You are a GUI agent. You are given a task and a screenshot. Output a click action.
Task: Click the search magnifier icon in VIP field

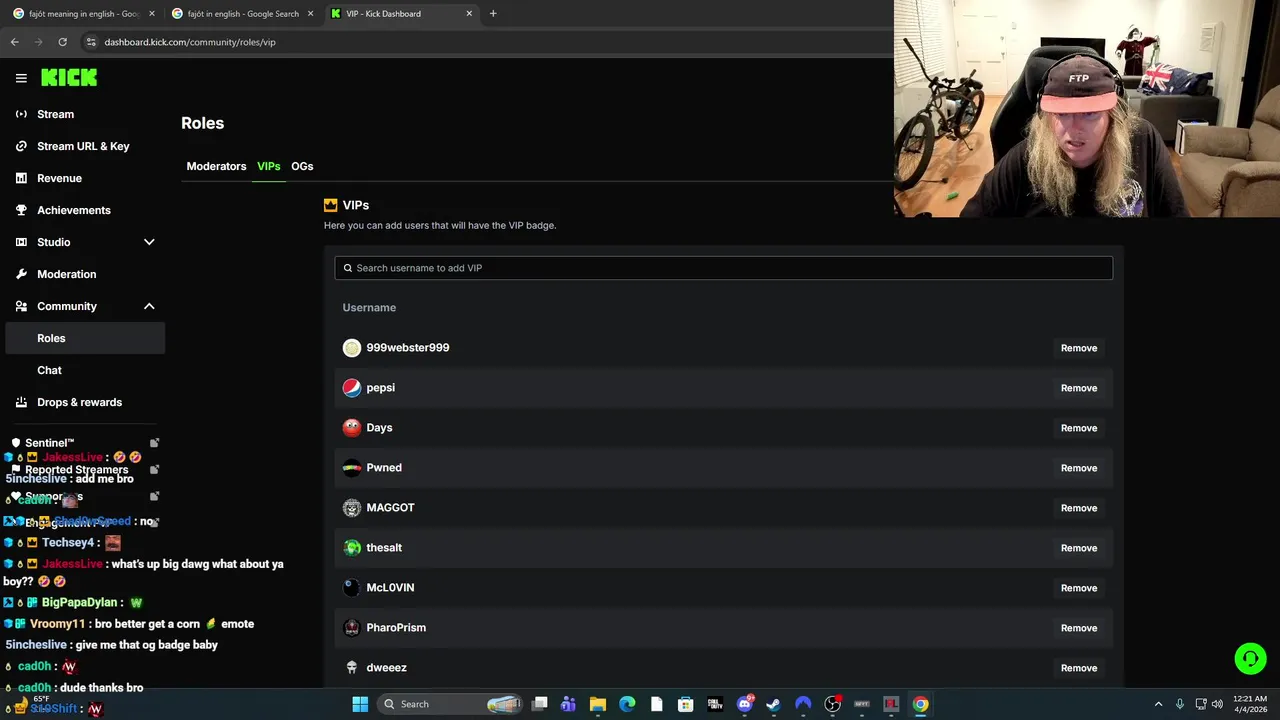click(348, 268)
